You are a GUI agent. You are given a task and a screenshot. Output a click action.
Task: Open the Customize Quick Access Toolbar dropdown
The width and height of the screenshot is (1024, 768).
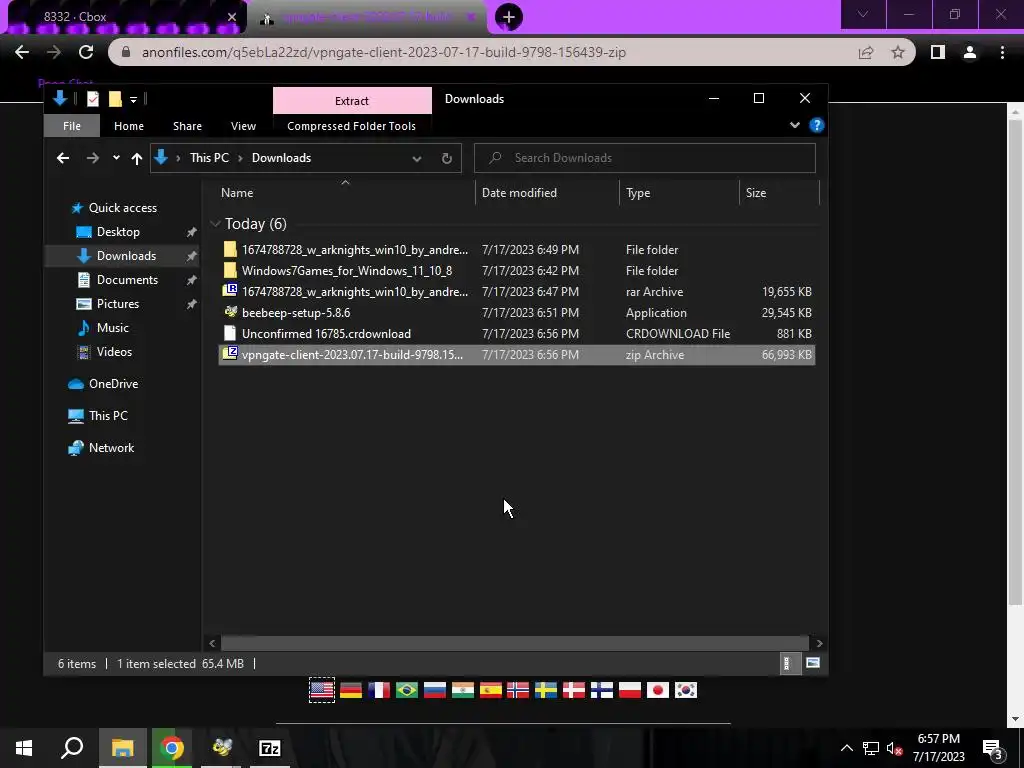pos(133,100)
